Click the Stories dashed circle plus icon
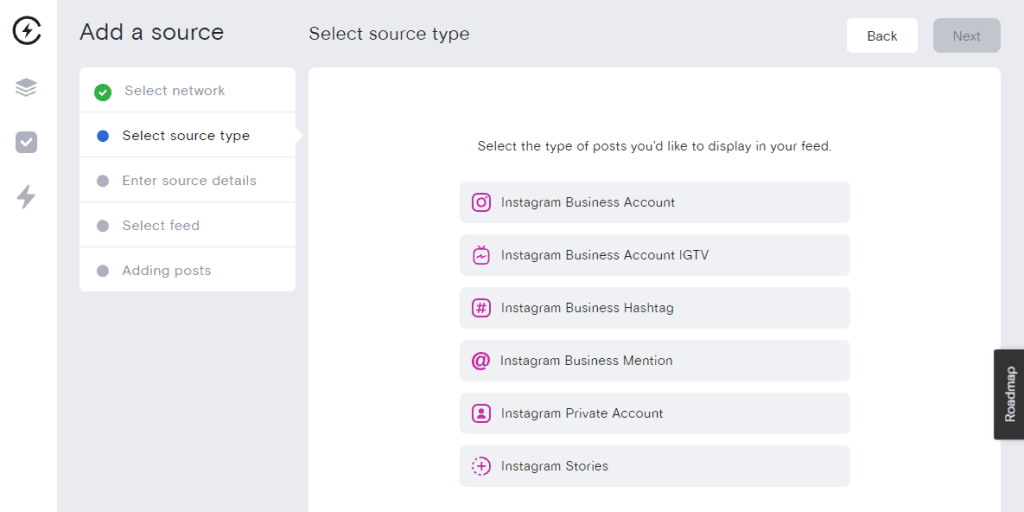The image size is (1024, 512). point(481,466)
